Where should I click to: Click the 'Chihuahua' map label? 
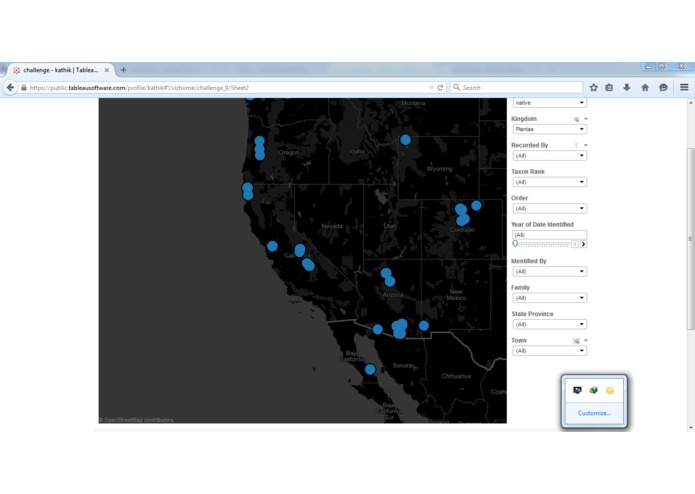456,376
